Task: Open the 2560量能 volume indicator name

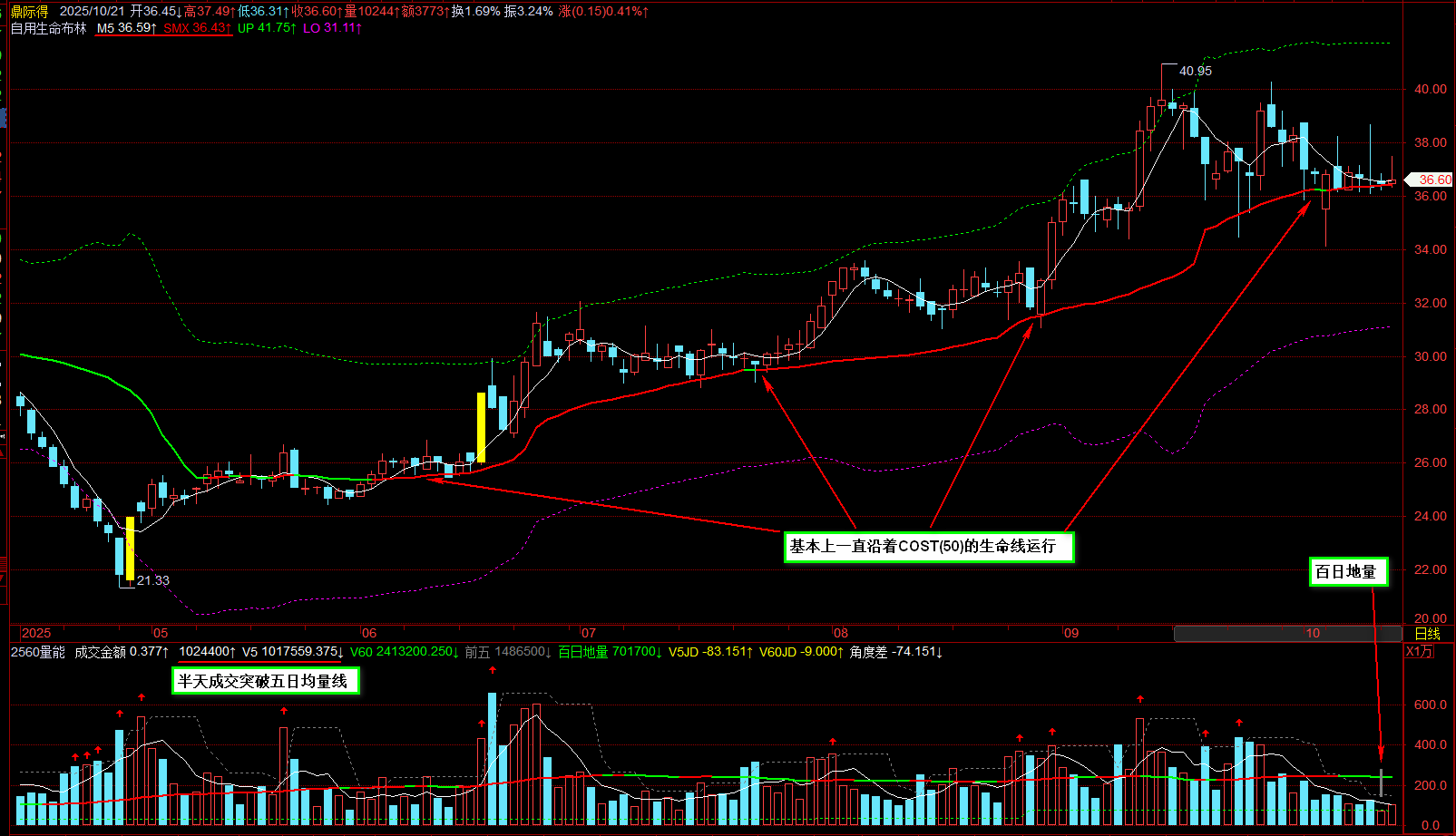Action: tap(38, 652)
